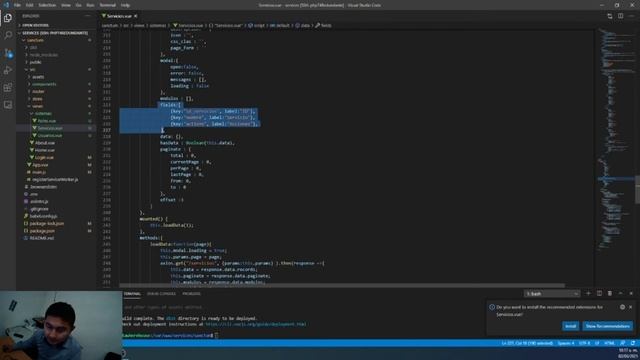Open the Terminal menu
Image resolution: width=640 pixels, height=360 pixels.
point(108,5)
